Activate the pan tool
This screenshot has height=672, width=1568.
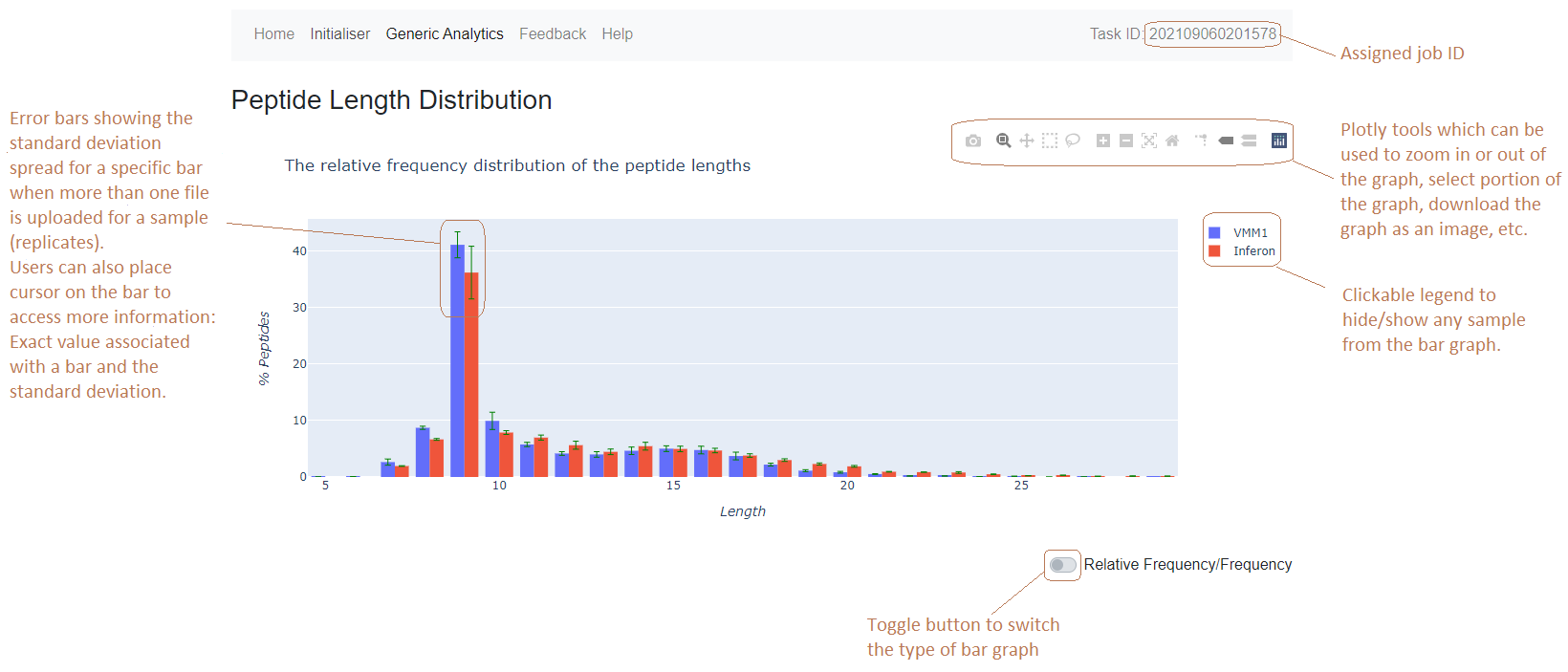pos(1027,141)
